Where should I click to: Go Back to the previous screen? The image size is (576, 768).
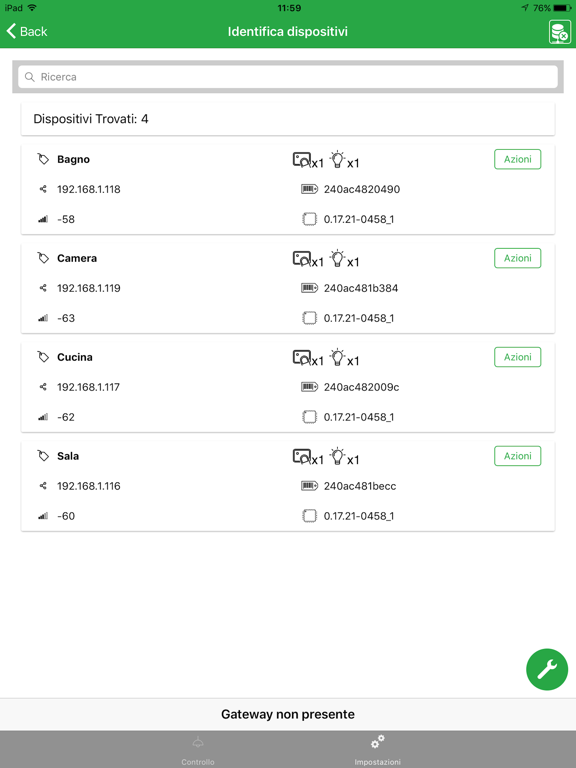[27, 31]
